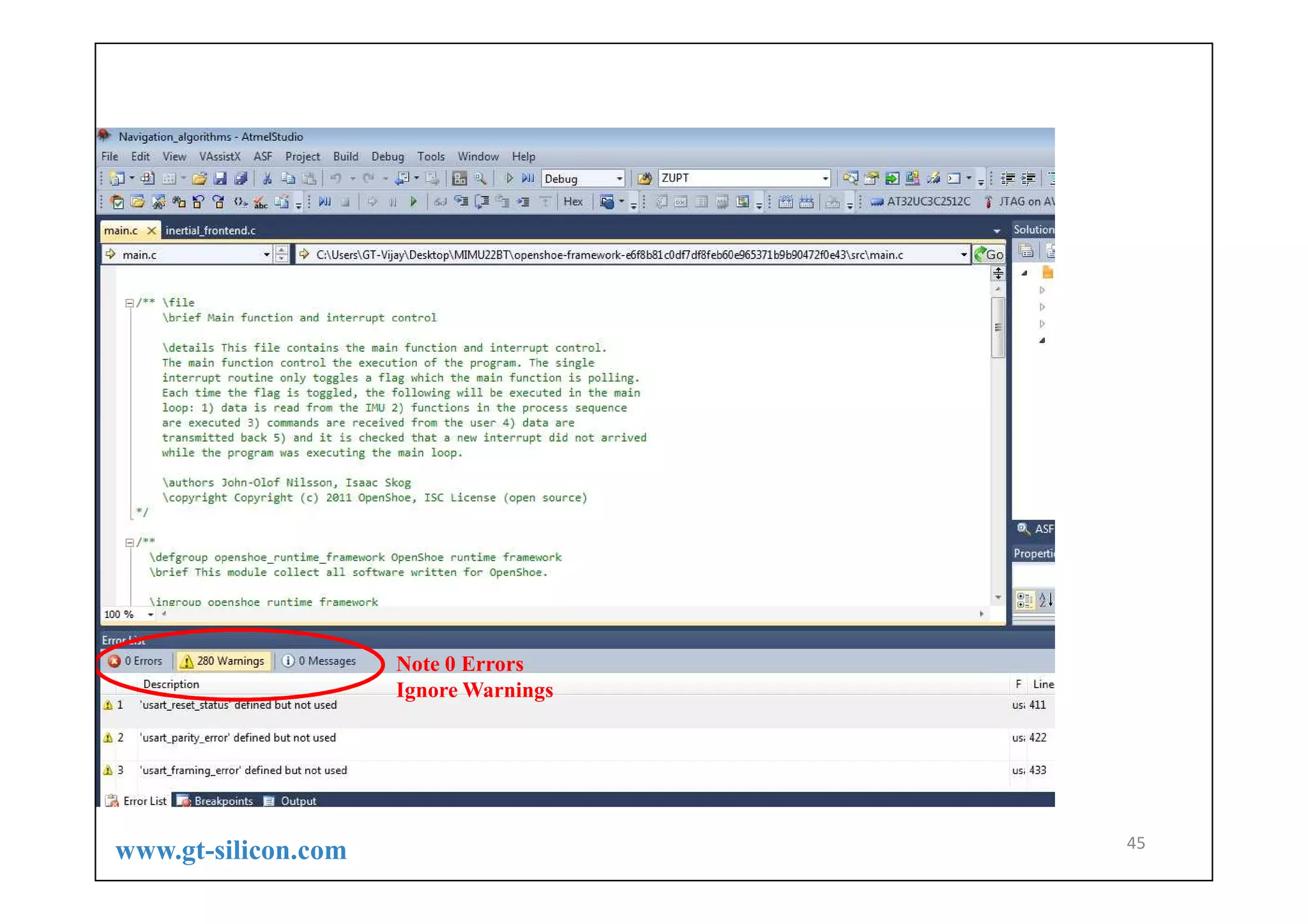Click the JTAG on AVR tool icon
This screenshot has height=924, width=1308.
point(988,202)
